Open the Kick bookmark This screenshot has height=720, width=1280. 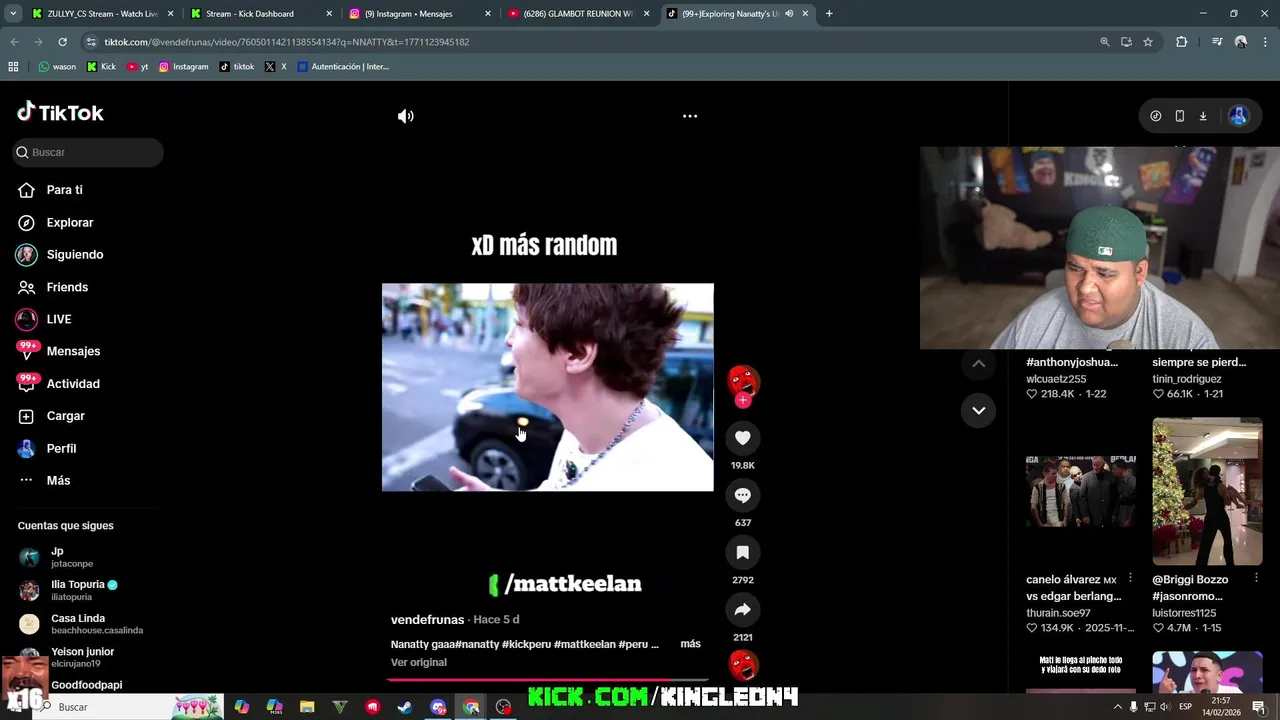pyautogui.click(x=101, y=67)
